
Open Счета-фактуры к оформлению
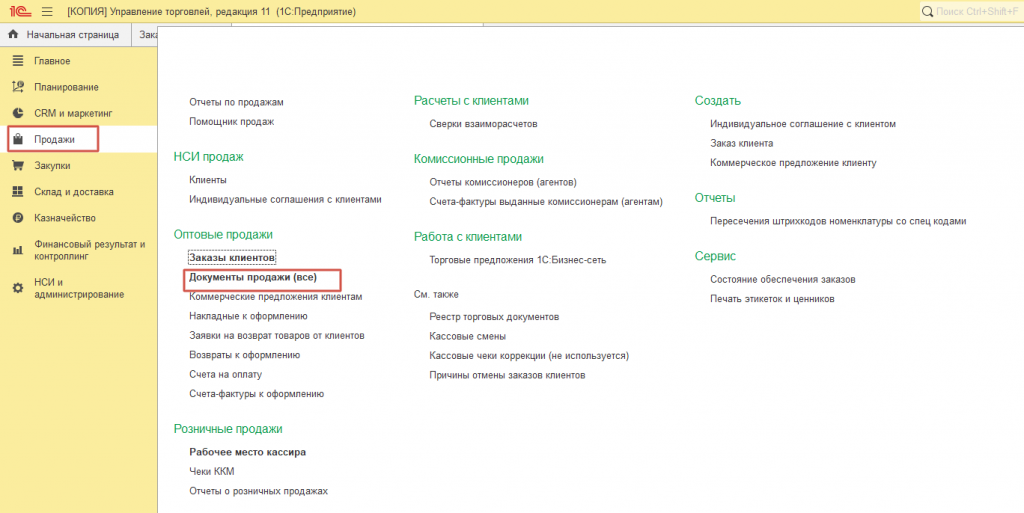(257, 394)
